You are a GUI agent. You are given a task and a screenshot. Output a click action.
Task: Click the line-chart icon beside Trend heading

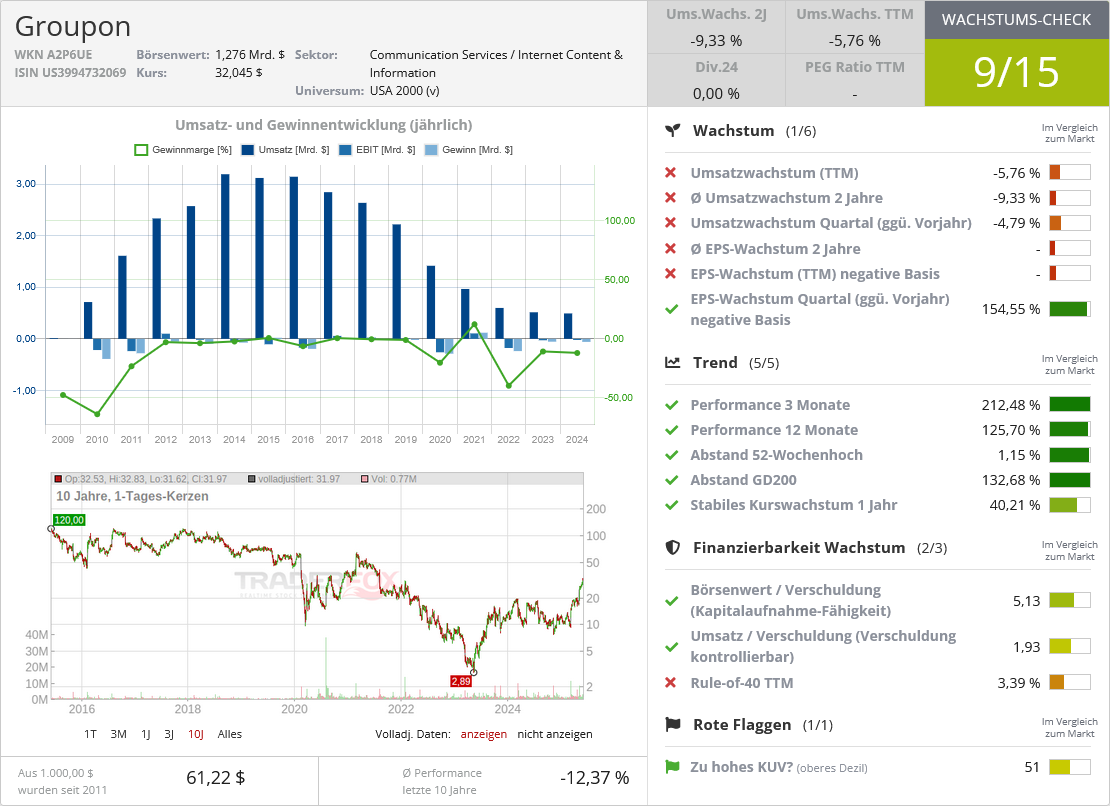click(673, 362)
